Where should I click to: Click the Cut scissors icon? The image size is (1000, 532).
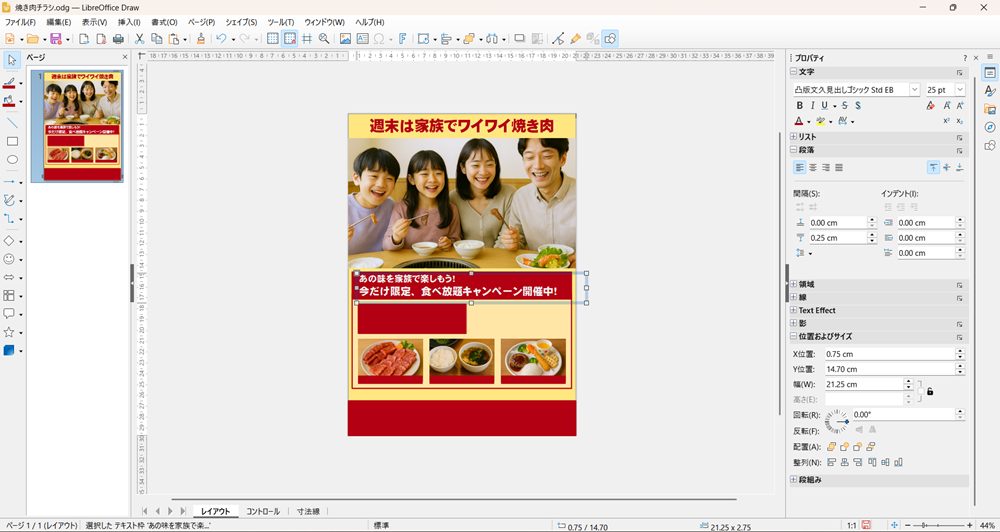pyautogui.click(x=139, y=39)
